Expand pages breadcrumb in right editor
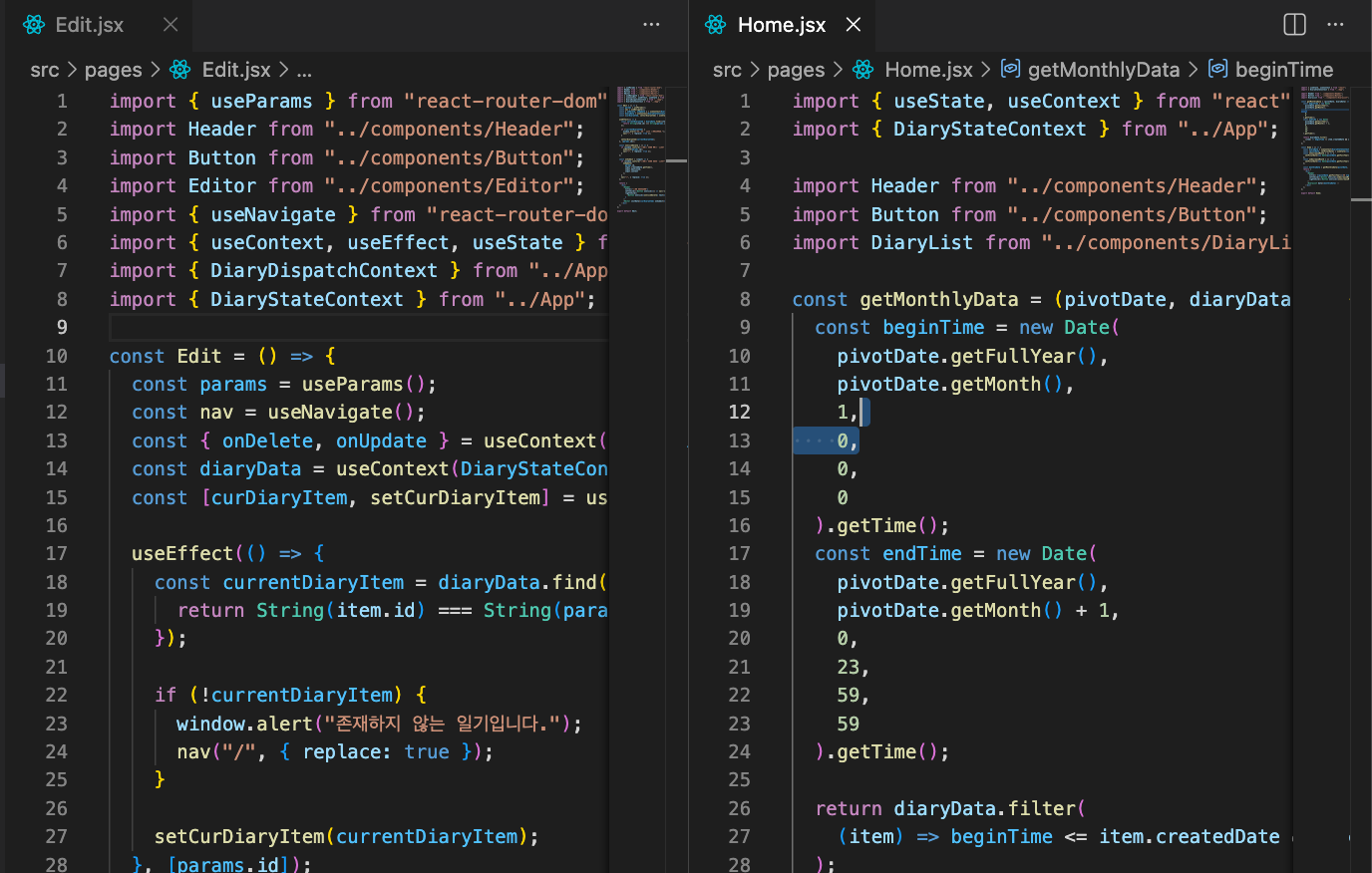Image resolution: width=1372 pixels, height=873 pixels. click(796, 70)
